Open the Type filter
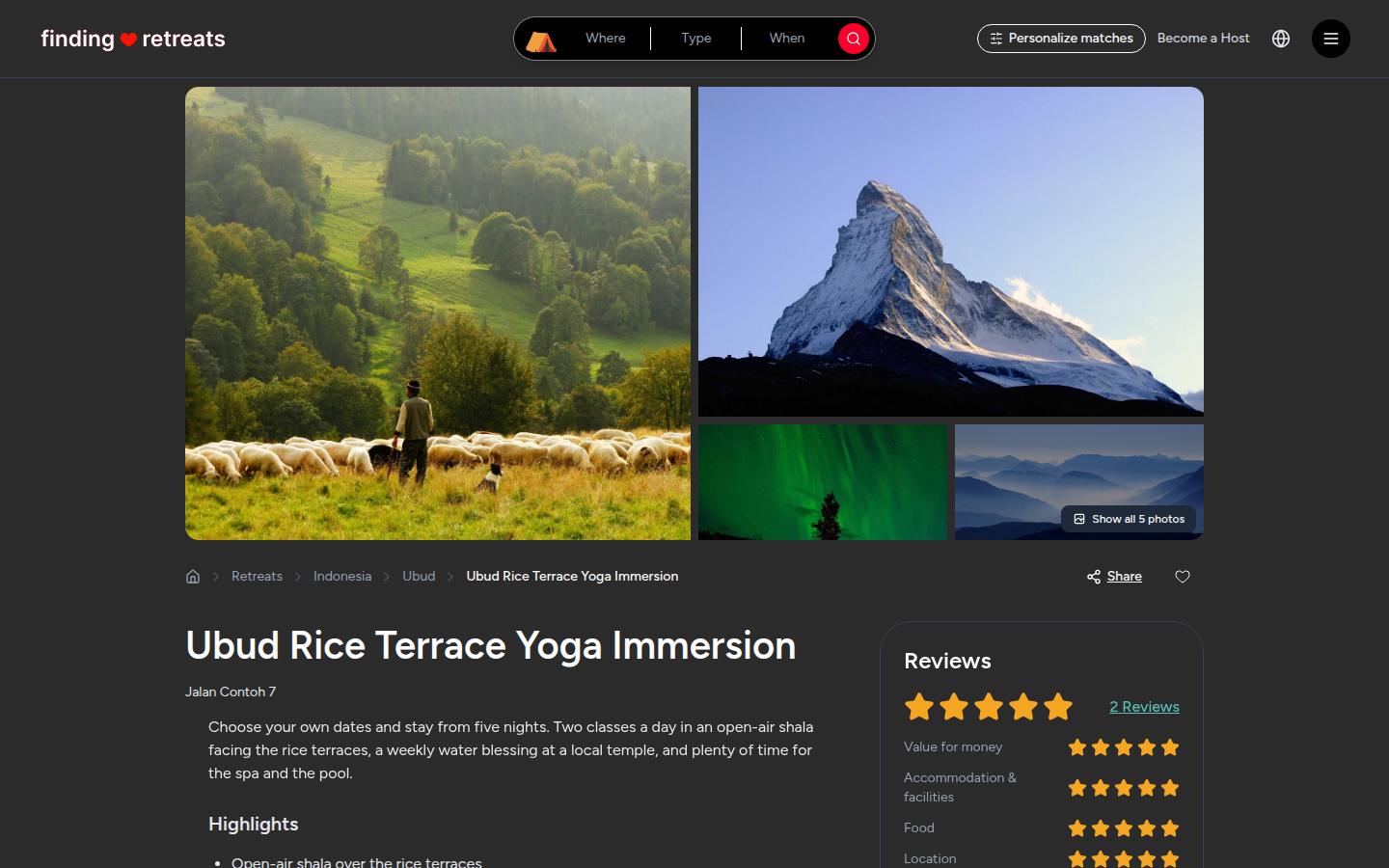Image resolution: width=1389 pixels, height=868 pixels. (696, 39)
